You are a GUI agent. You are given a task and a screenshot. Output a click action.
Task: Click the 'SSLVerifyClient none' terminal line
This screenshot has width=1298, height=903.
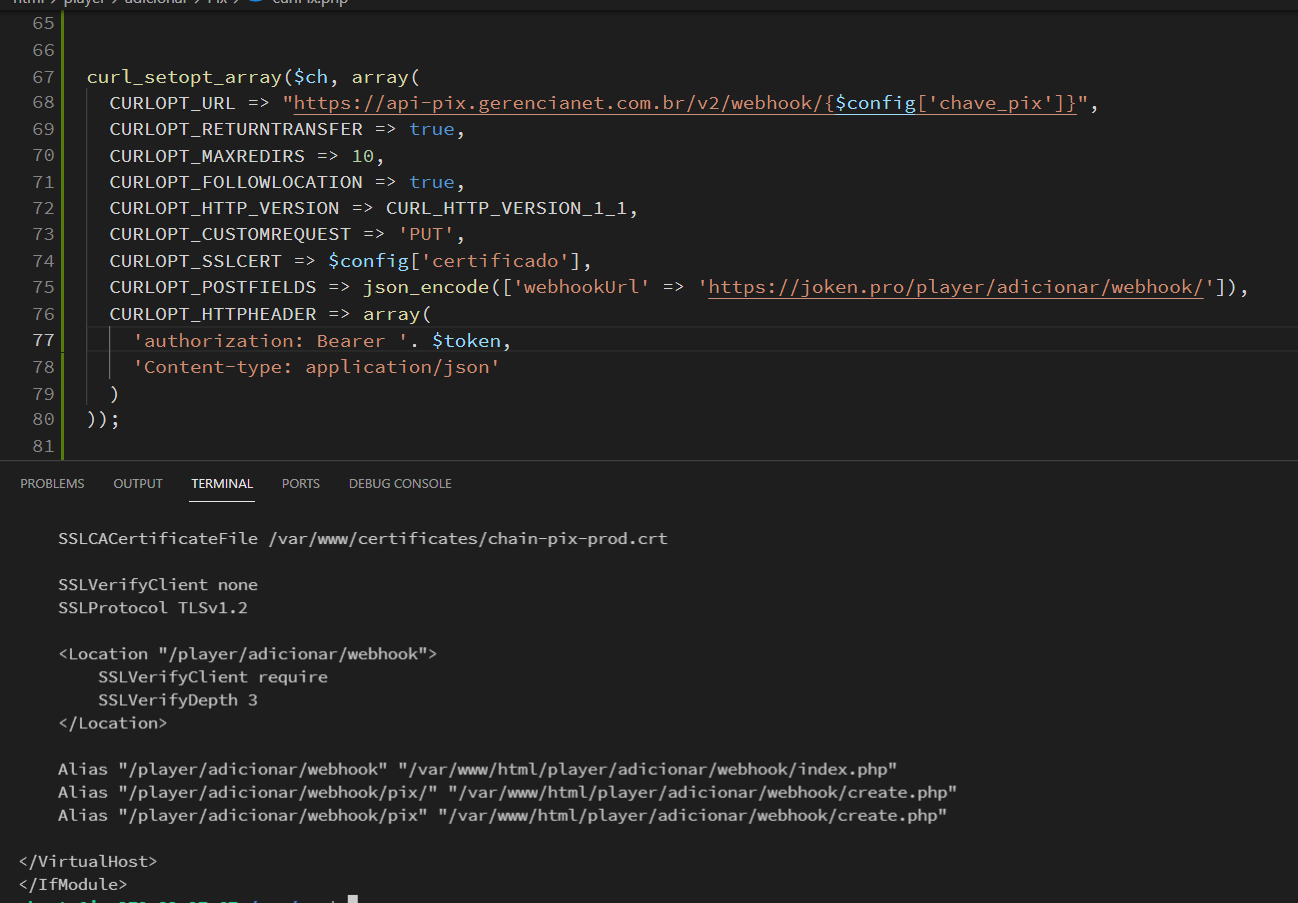pyautogui.click(x=158, y=584)
